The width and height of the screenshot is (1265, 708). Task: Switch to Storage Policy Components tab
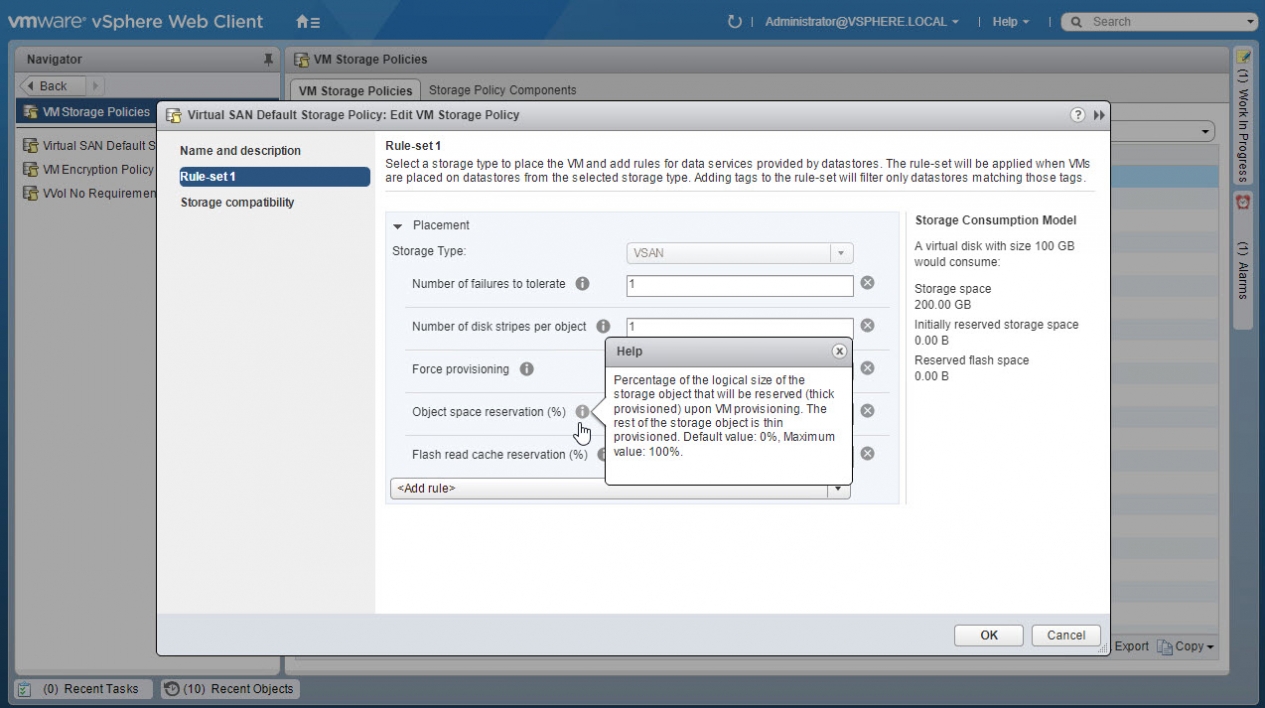pyautogui.click(x=502, y=90)
